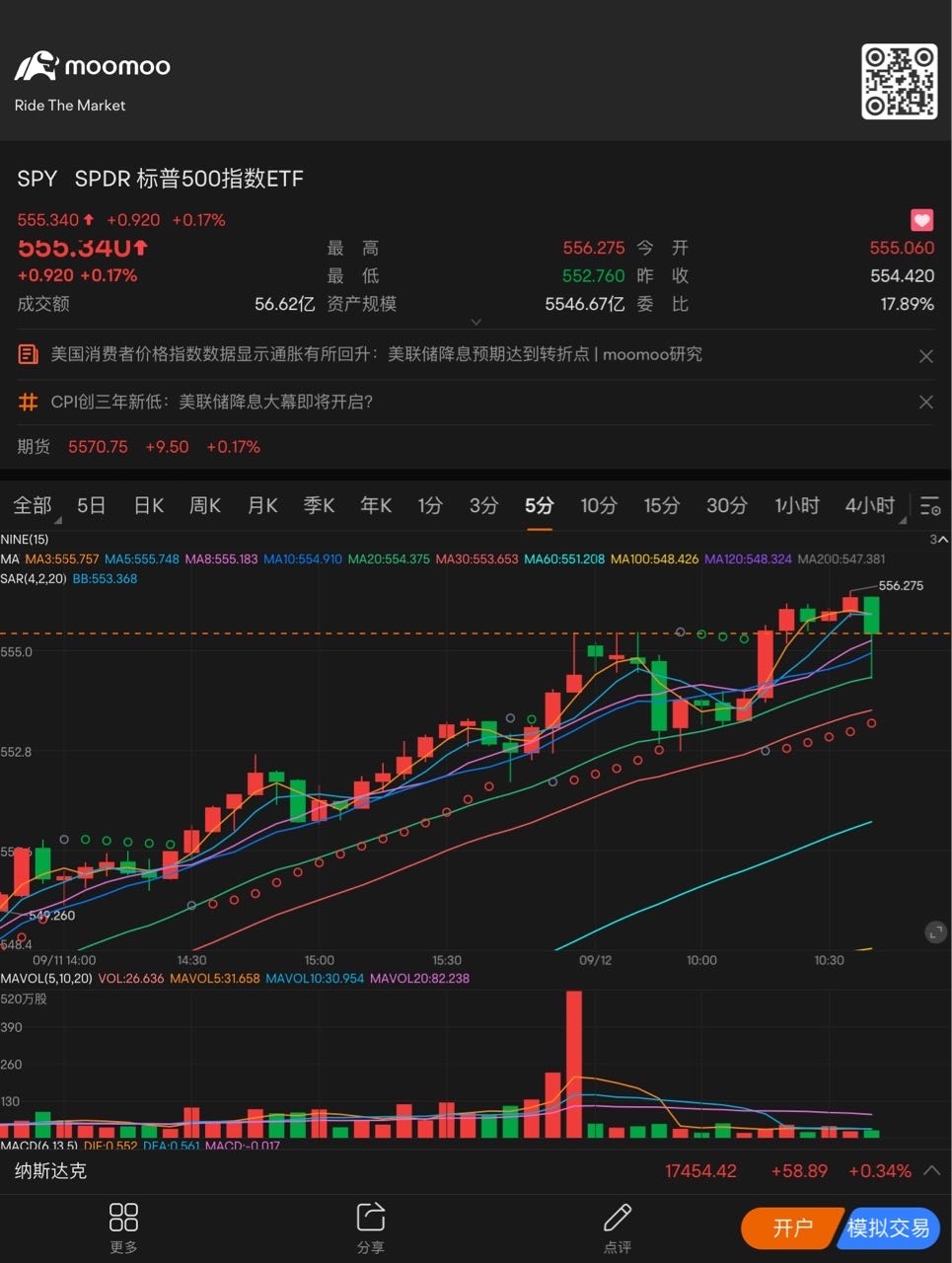Tap the hashtag icon on the second news banner
Image resolution: width=952 pixels, height=1263 pixels.
tap(28, 402)
